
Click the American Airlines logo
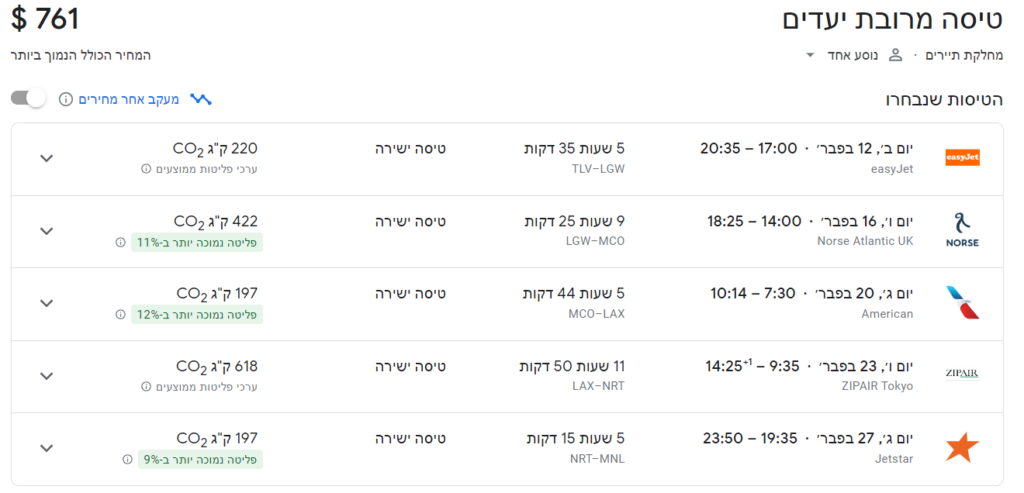click(x=963, y=303)
